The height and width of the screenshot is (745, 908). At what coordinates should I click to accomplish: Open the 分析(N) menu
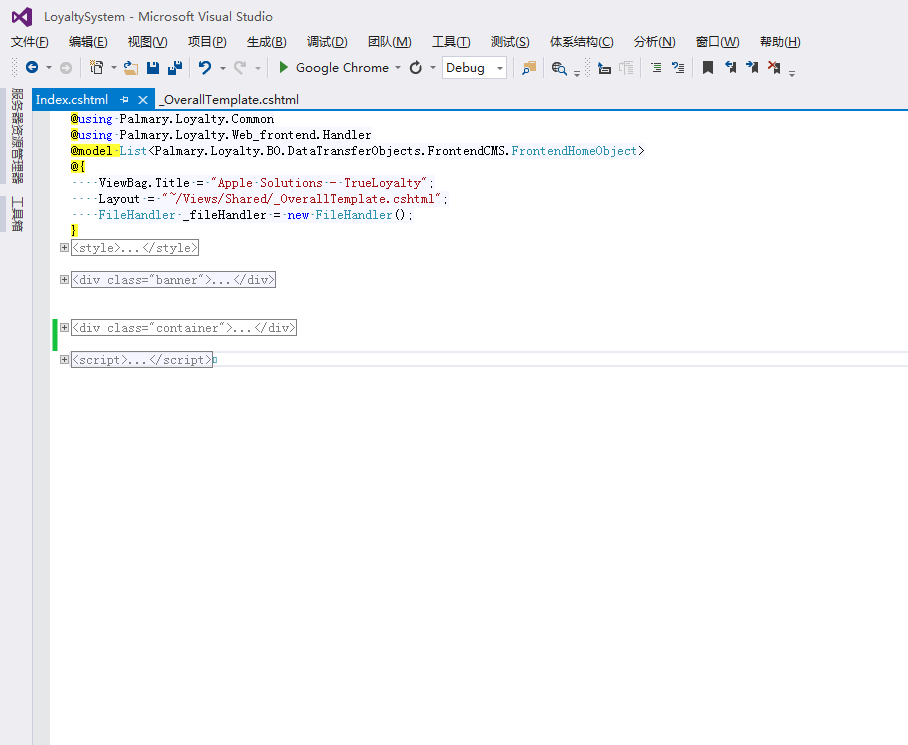click(x=654, y=42)
